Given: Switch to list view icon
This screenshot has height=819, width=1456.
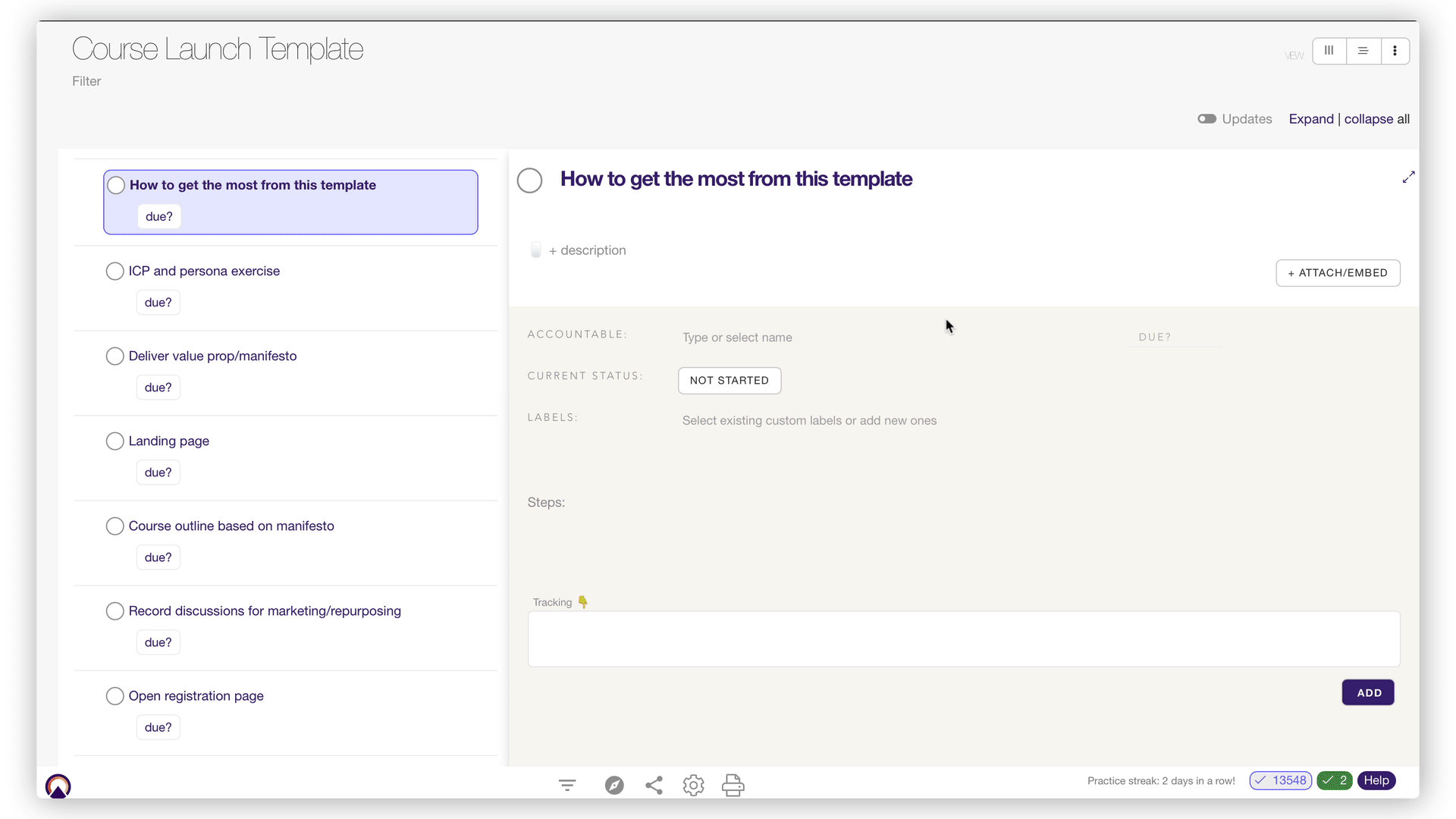Looking at the screenshot, I should (x=1363, y=51).
